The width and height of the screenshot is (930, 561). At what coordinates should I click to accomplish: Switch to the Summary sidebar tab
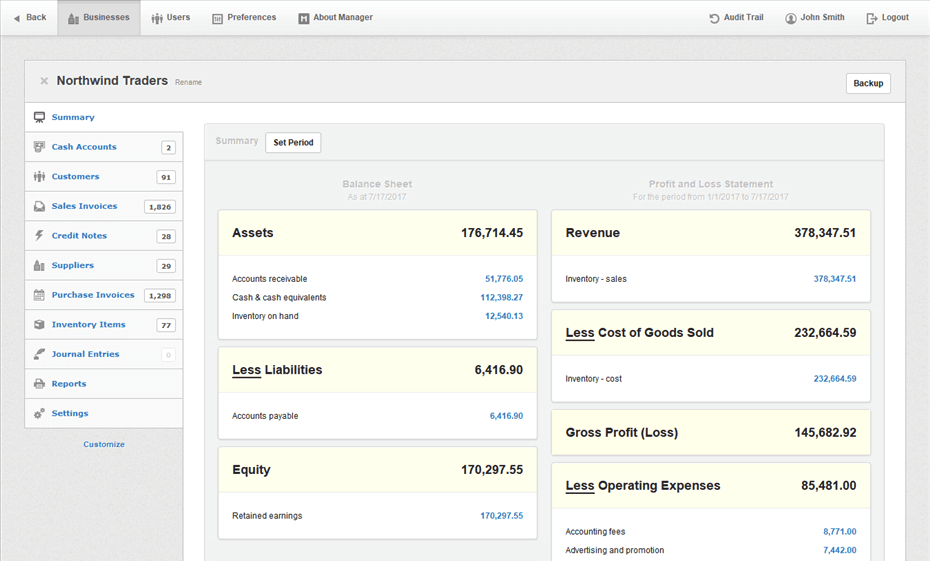[x=73, y=118]
